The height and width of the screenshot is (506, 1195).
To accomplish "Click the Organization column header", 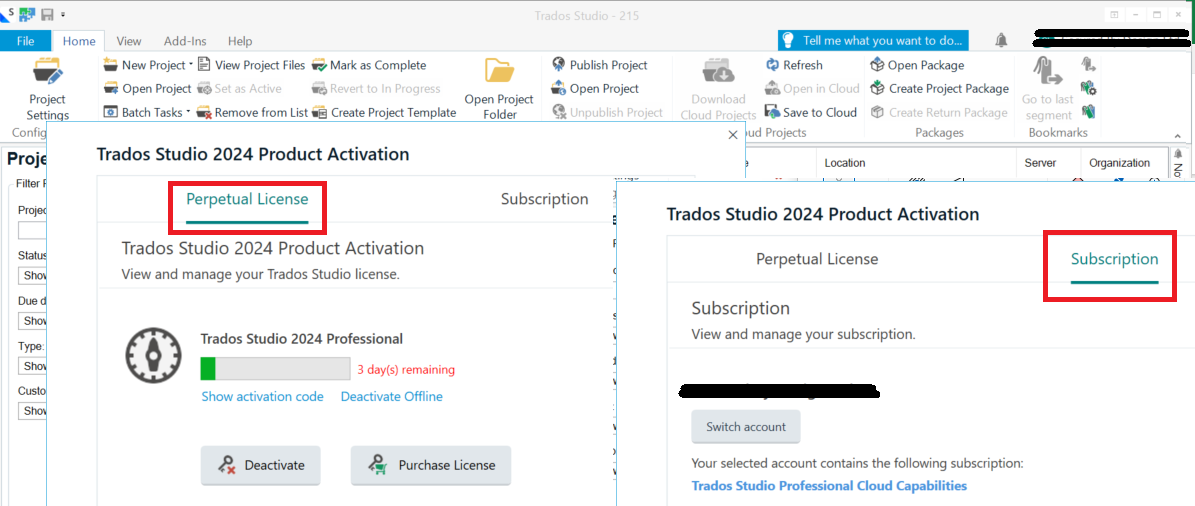I will coord(1120,163).
